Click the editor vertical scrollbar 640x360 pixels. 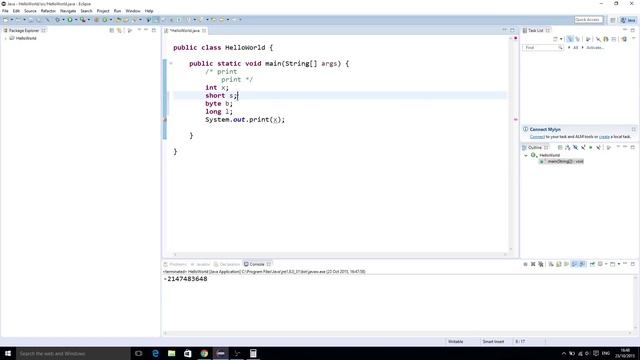(511, 143)
